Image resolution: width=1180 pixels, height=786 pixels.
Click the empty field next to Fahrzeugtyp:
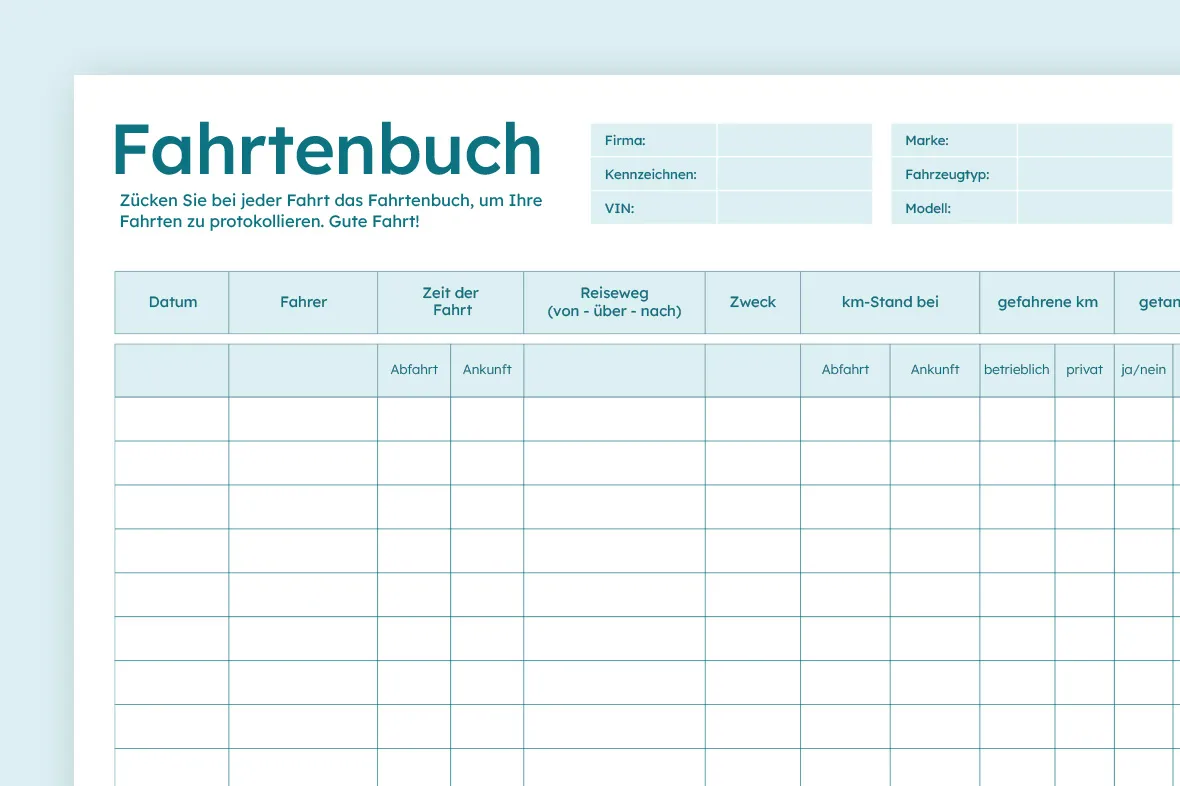click(1095, 174)
